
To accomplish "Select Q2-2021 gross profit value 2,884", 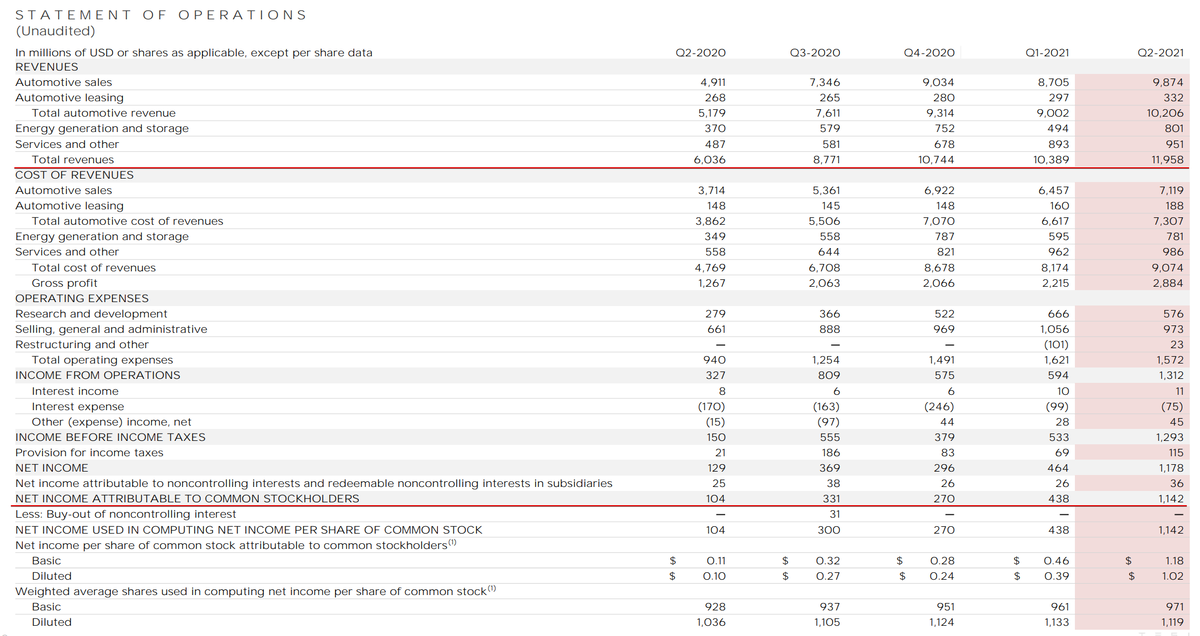I will 1169,283.
